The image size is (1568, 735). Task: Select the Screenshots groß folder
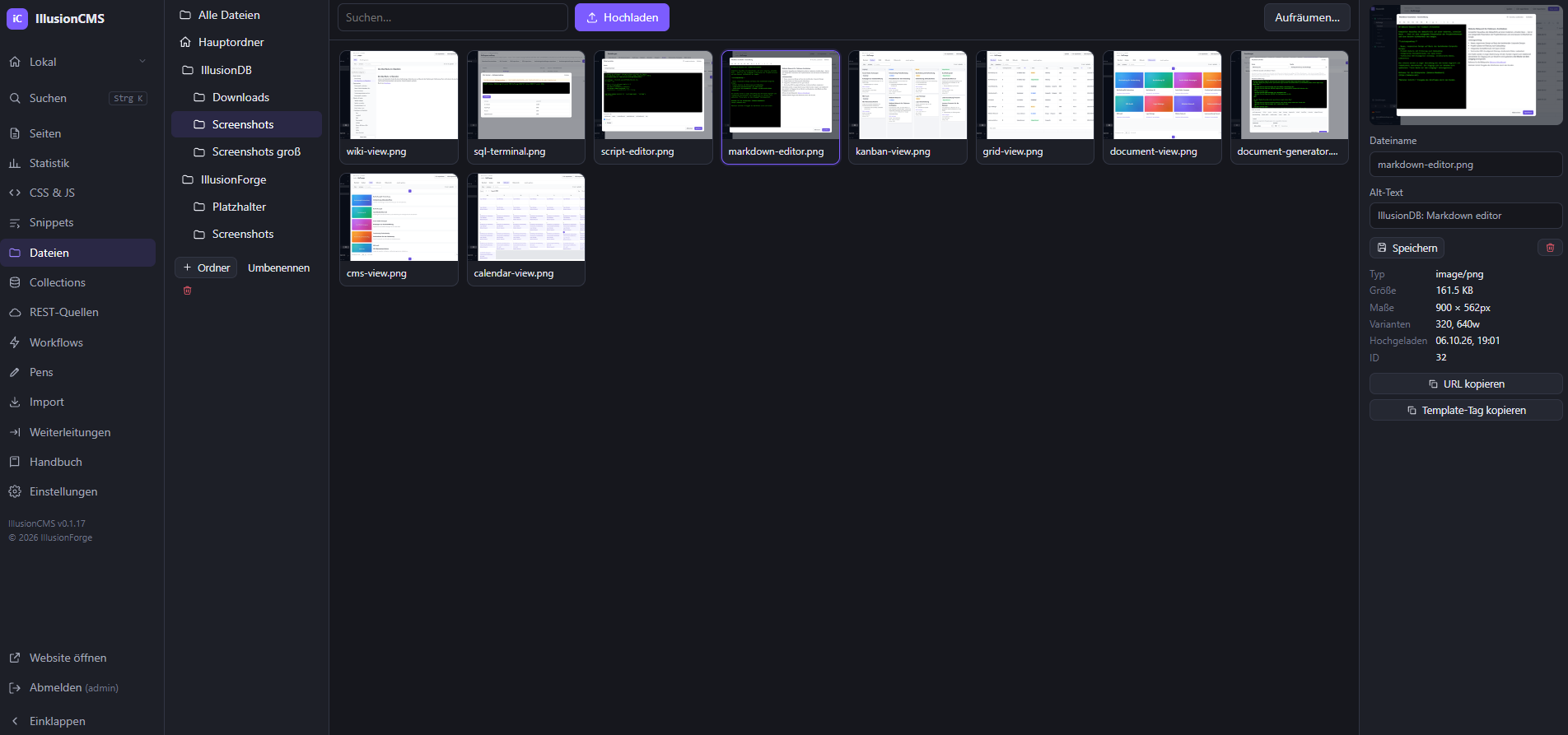[246, 151]
